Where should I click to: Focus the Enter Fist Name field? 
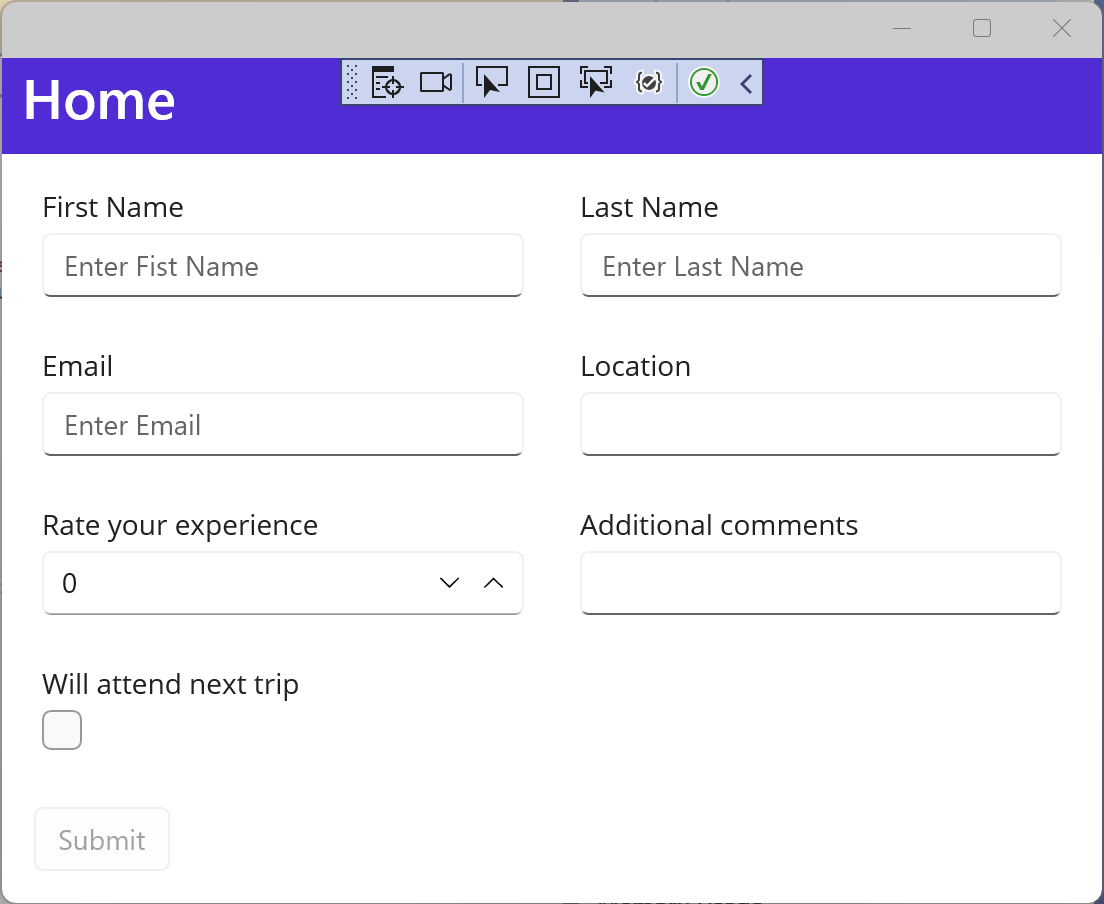coord(283,265)
